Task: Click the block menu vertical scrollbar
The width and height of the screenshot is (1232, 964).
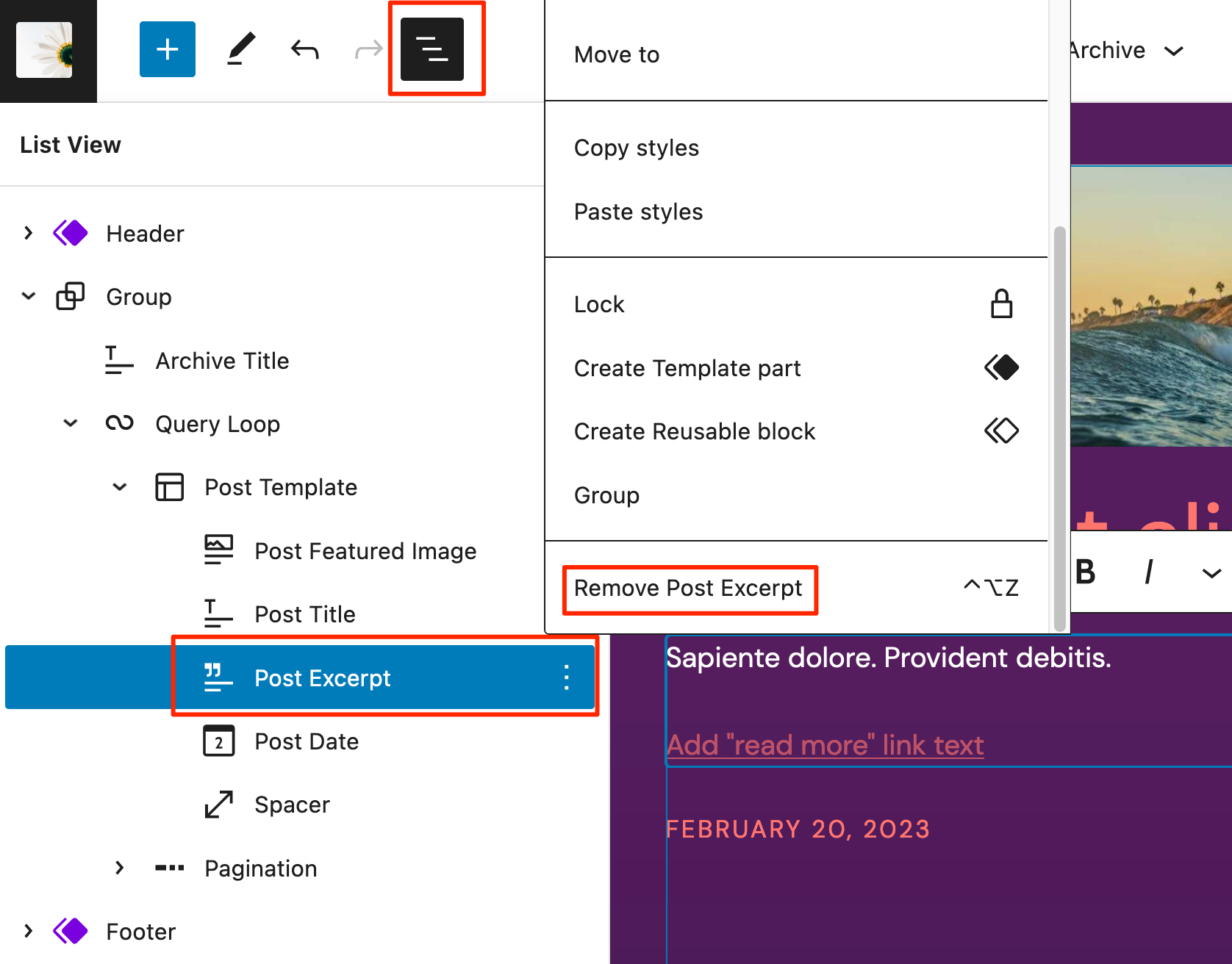Action: pyautogui.click(x=1059, y=426)
